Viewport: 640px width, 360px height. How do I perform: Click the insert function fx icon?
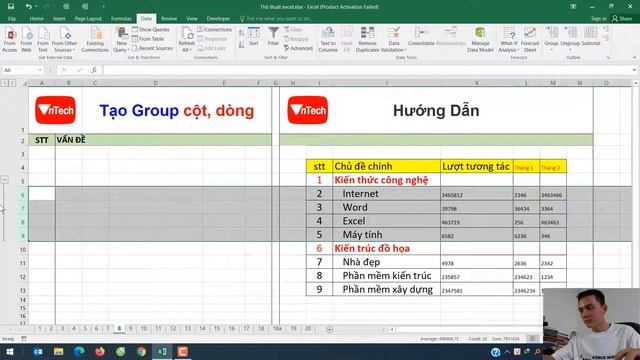(x=94, y=70)
